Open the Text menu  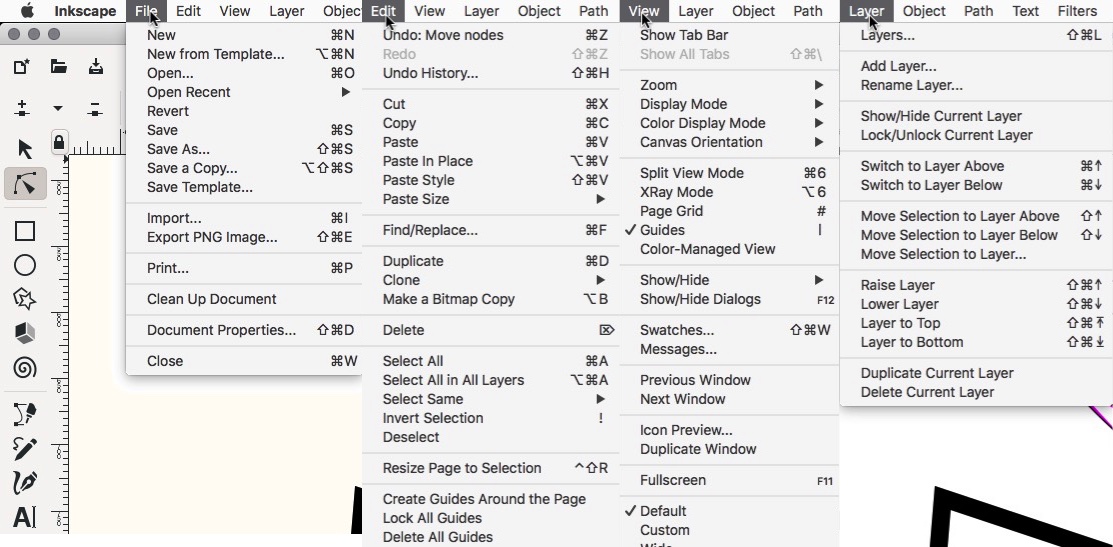tap(1026, 11)
